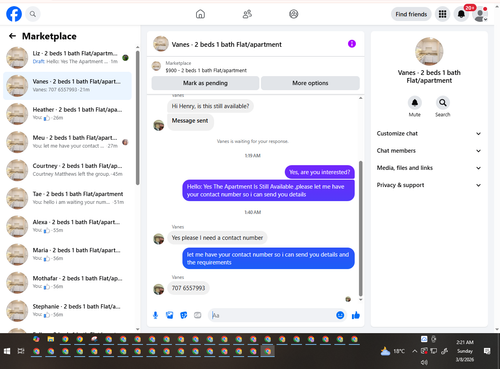Screen dimensions: 500x369
Task: Open the apps grid menu icon
Action: click(442, 14)
